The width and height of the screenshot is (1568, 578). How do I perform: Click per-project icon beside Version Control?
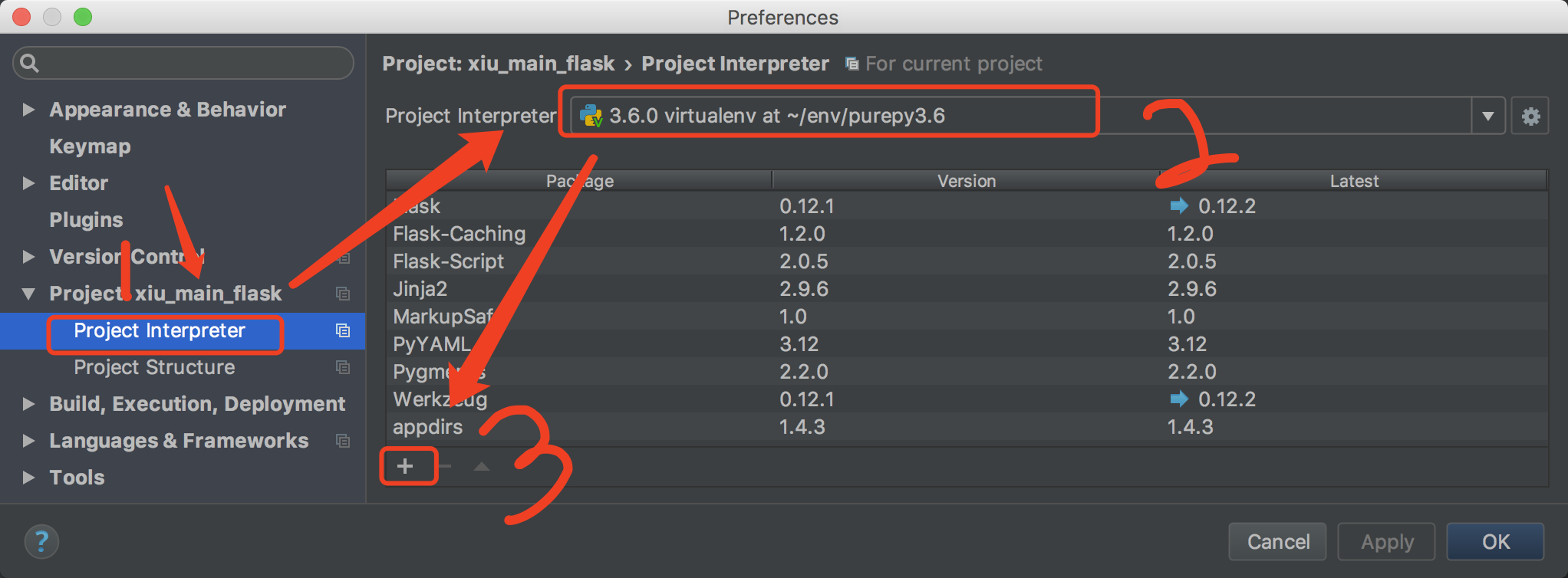[x=344, y=258]
